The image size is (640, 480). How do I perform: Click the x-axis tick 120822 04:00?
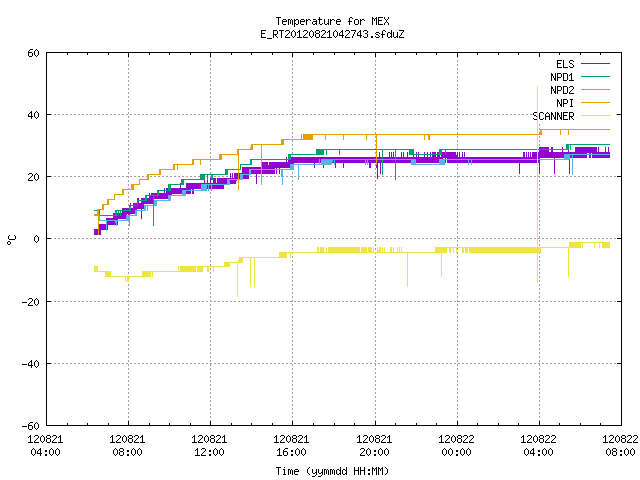tap(538, 446)
